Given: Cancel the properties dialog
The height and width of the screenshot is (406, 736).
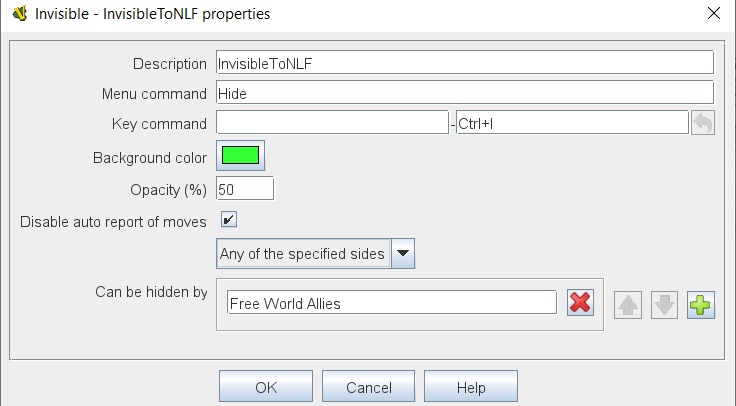Looking at the screenshot, I should click(369, 387).
